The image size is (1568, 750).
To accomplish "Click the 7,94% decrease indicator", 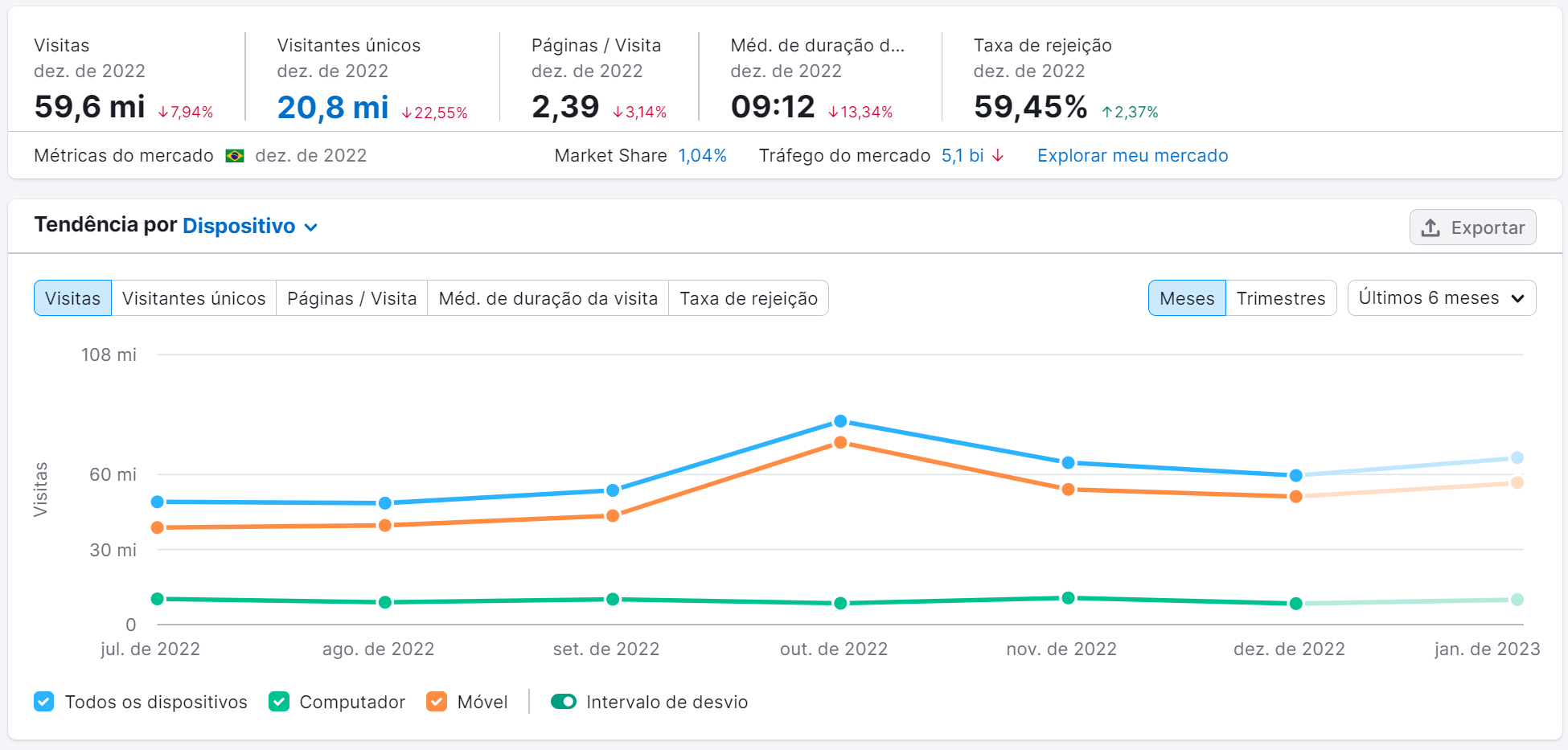I will (185, 112).
